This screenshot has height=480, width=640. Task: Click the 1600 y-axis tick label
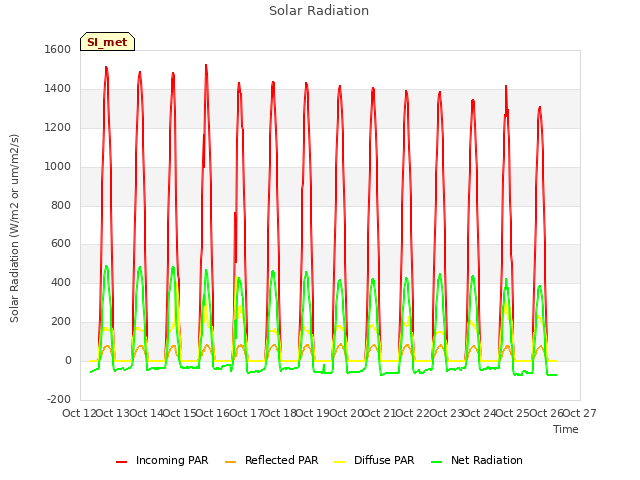[x=58, y=49]
